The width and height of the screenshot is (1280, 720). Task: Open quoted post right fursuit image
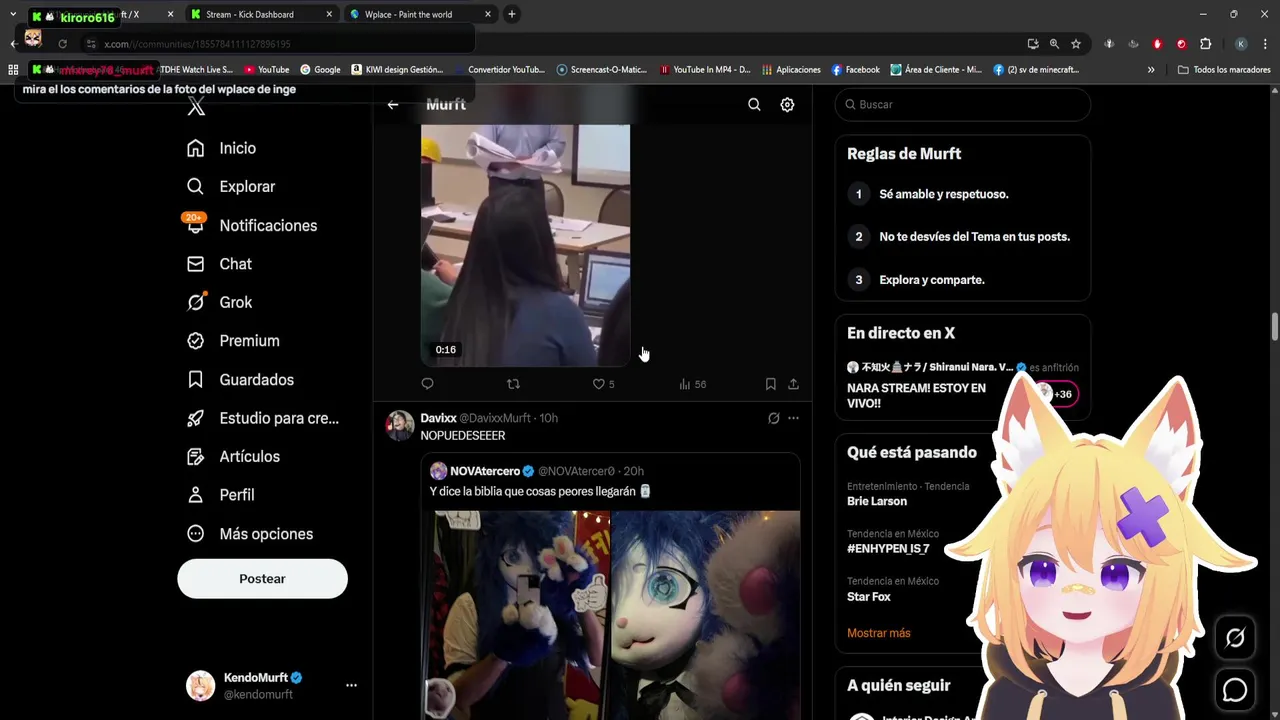pyautogui.click(x=706, y=615)
